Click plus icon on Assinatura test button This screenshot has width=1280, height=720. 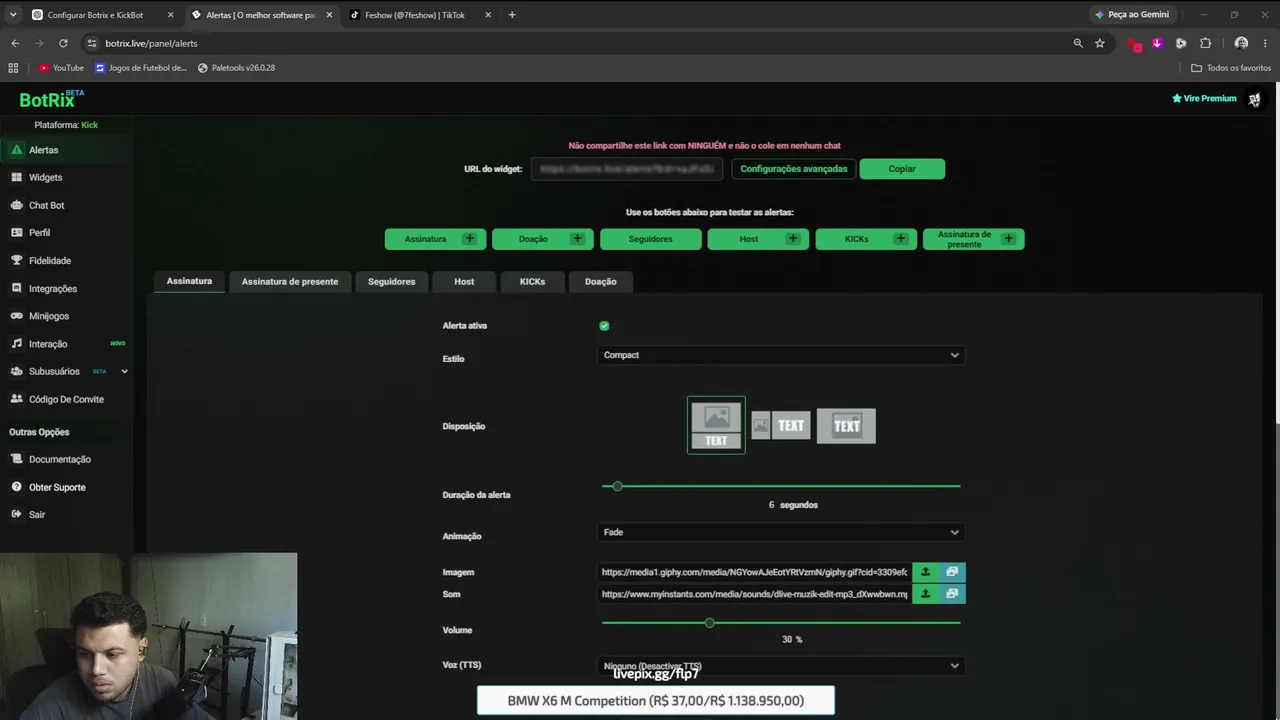[x=469, y=239]
